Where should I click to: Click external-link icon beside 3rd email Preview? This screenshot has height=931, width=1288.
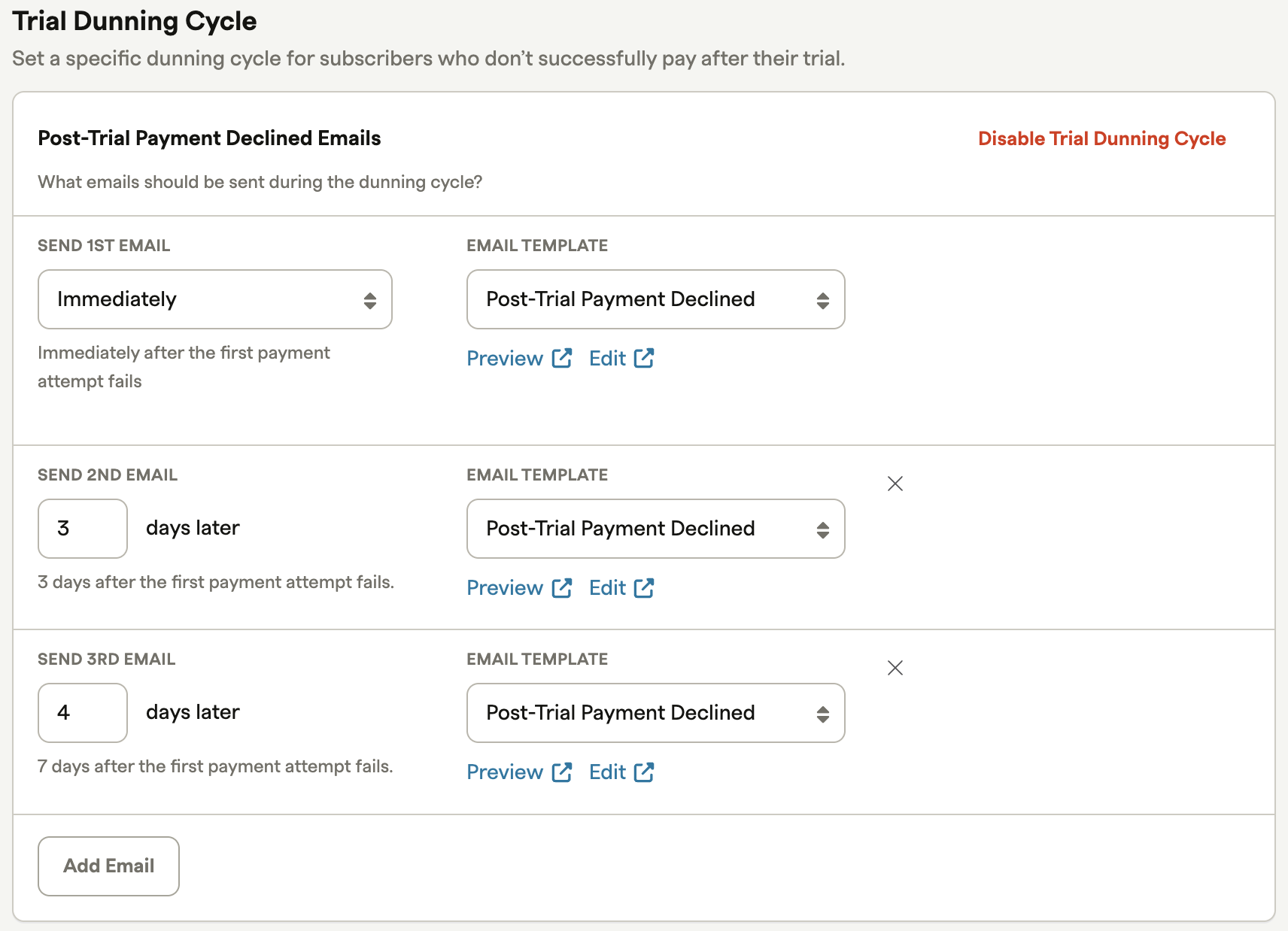(562, 772)
